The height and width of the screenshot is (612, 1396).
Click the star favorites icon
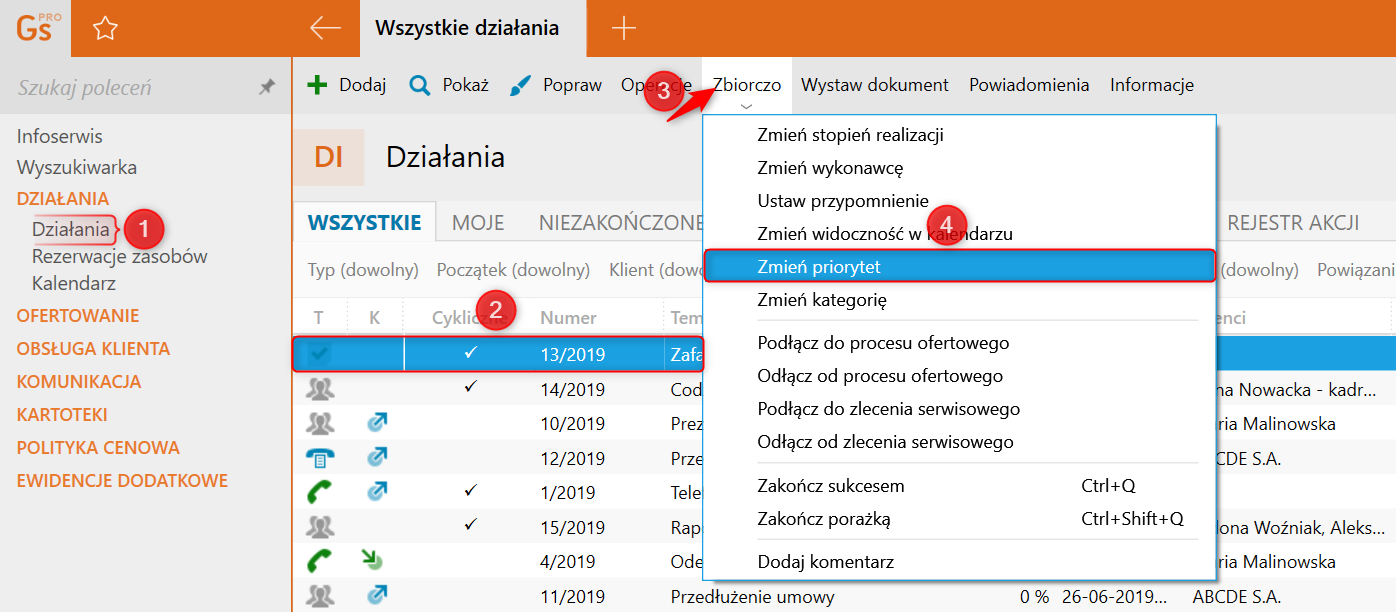pyautogui.click(x=105, y=29)
